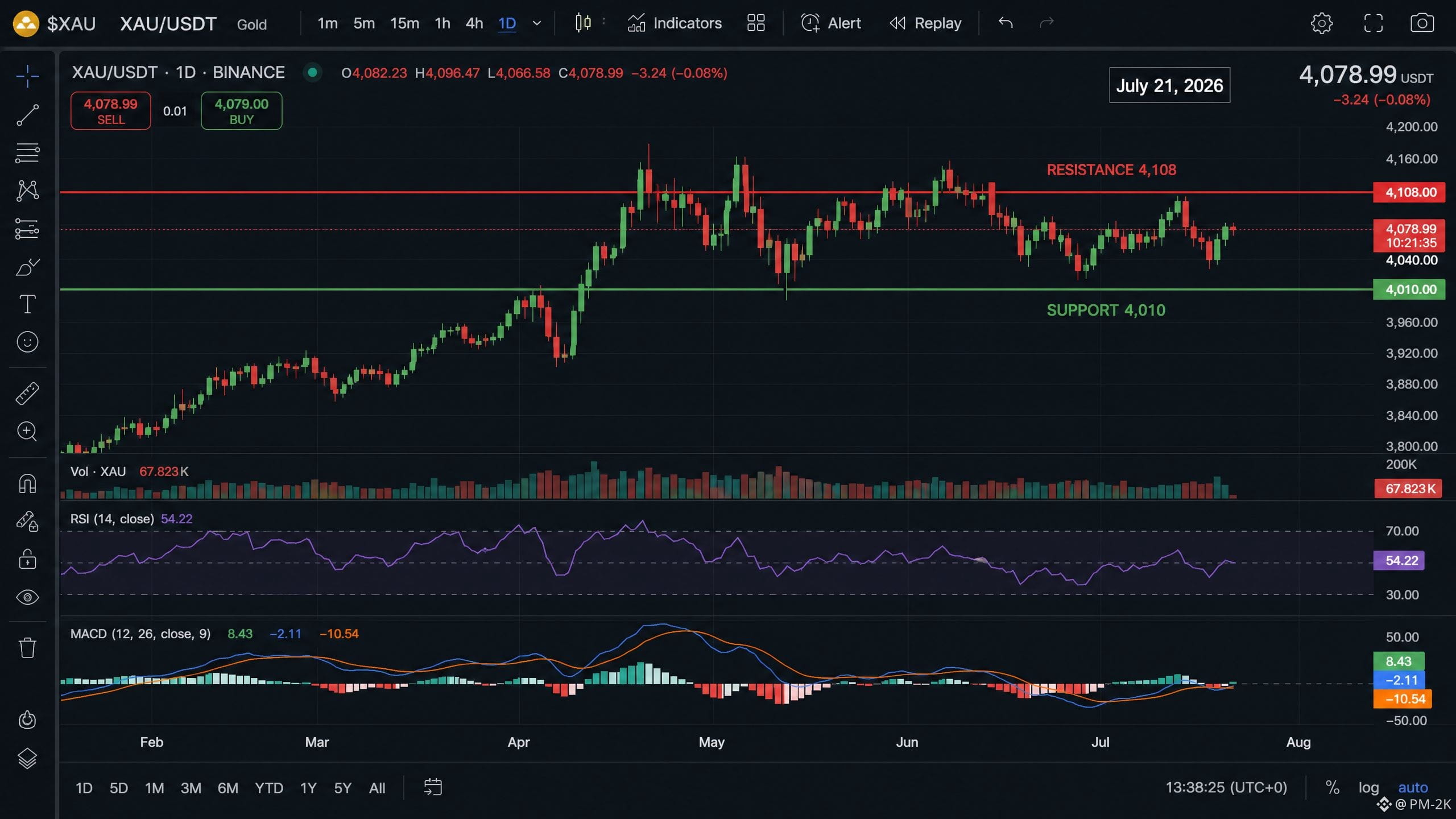This screenshot has width=1456, height=819.
Task: Delete drawings with the trash icon
Action: tap(27, 647)
